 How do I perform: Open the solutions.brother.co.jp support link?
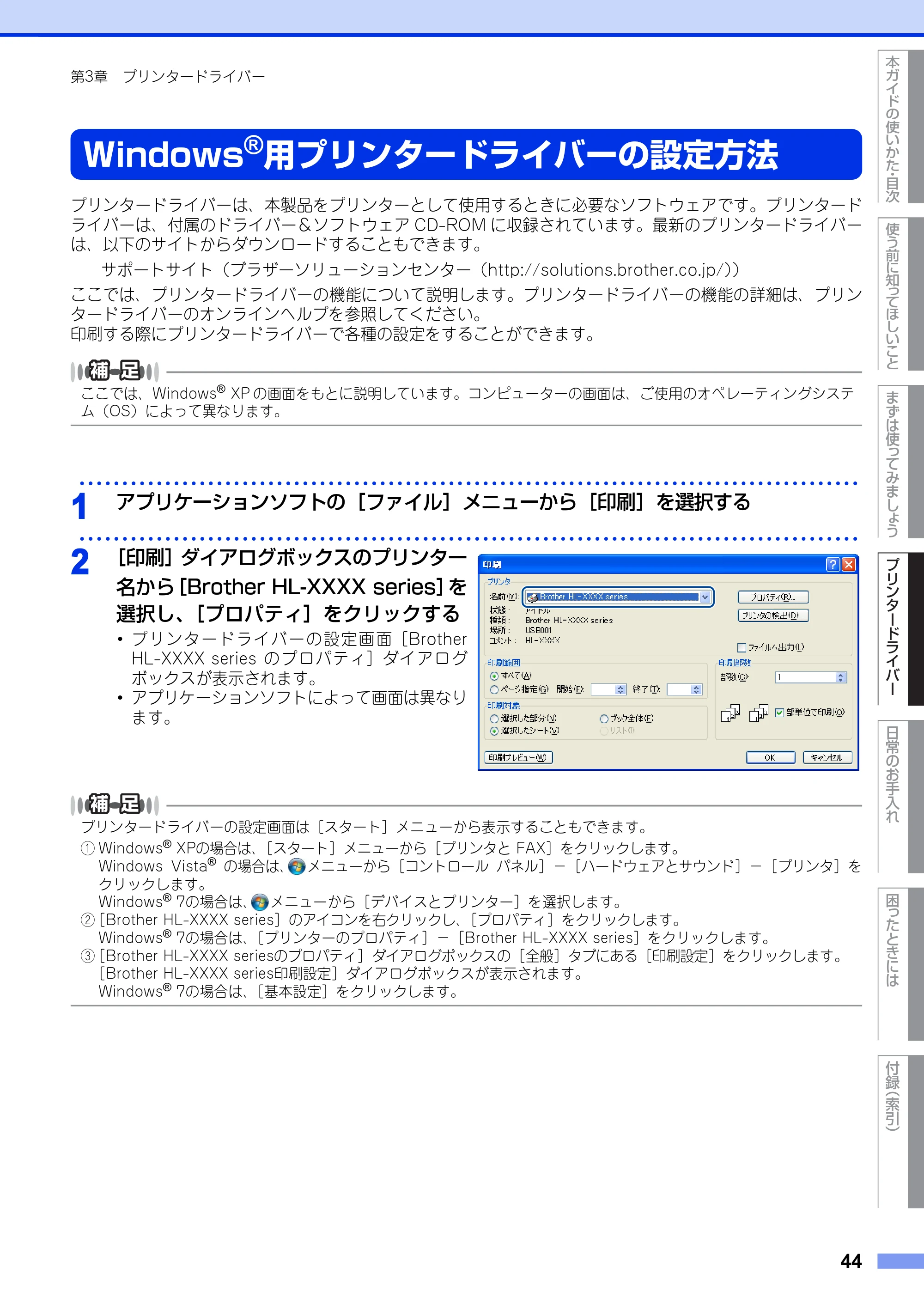607,270
